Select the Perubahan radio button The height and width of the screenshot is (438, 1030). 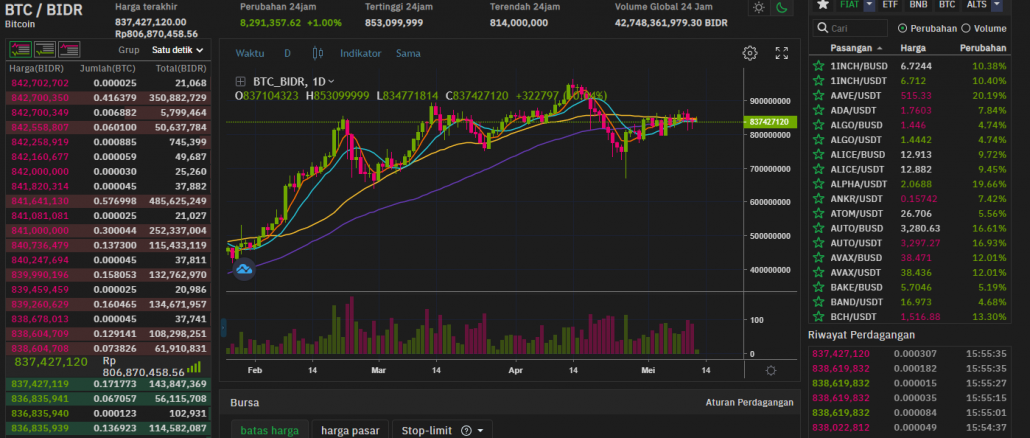pyautogui.click(x=902, y=28)
